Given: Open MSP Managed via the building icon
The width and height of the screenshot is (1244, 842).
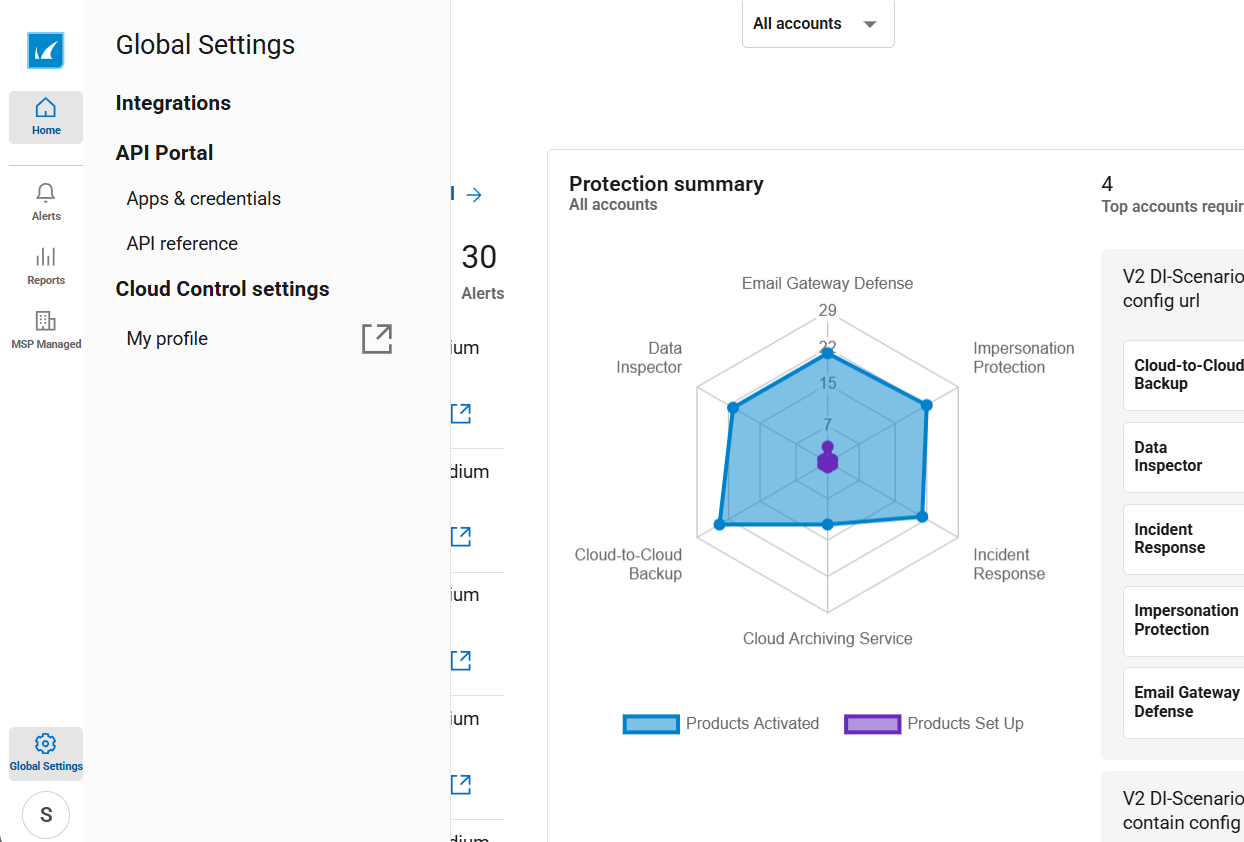Looking at the screenshot, I should coord(46,330).
